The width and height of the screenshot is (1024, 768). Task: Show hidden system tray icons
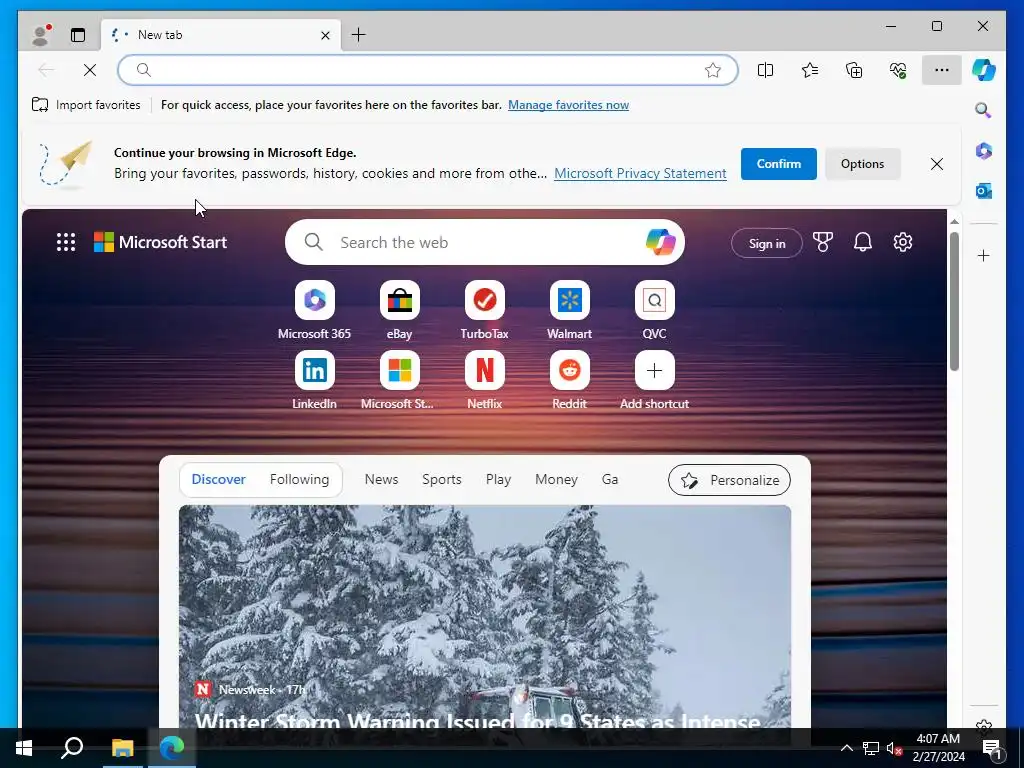(846, 748)
